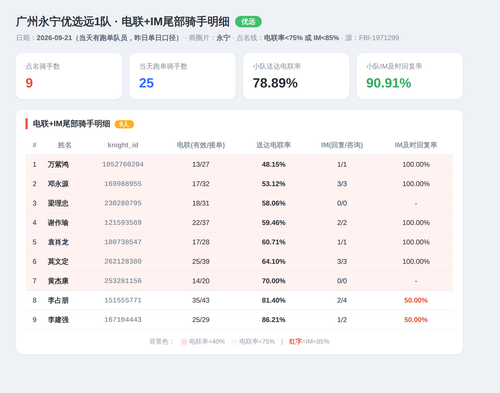This screenshot has width=500, height=393.
Task: Click the source ID FBI-1971299
Action: 379,38
